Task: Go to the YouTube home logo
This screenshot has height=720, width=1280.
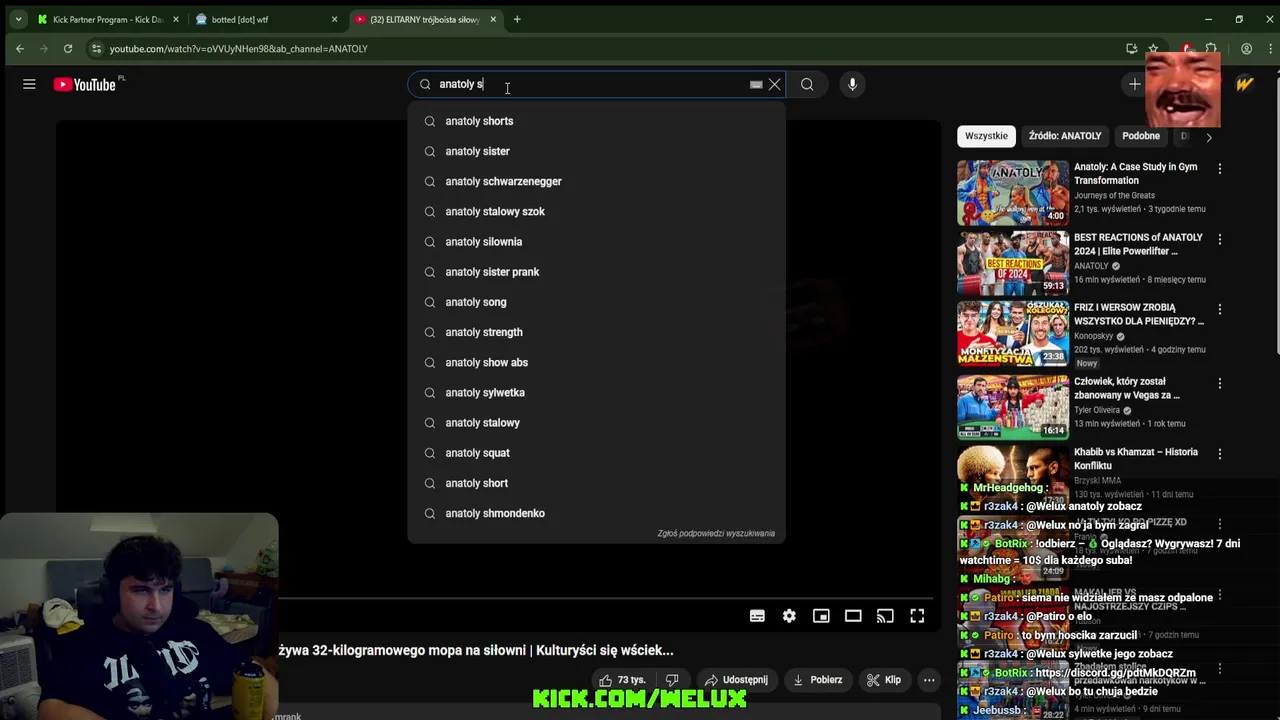Action: (85, 85)
